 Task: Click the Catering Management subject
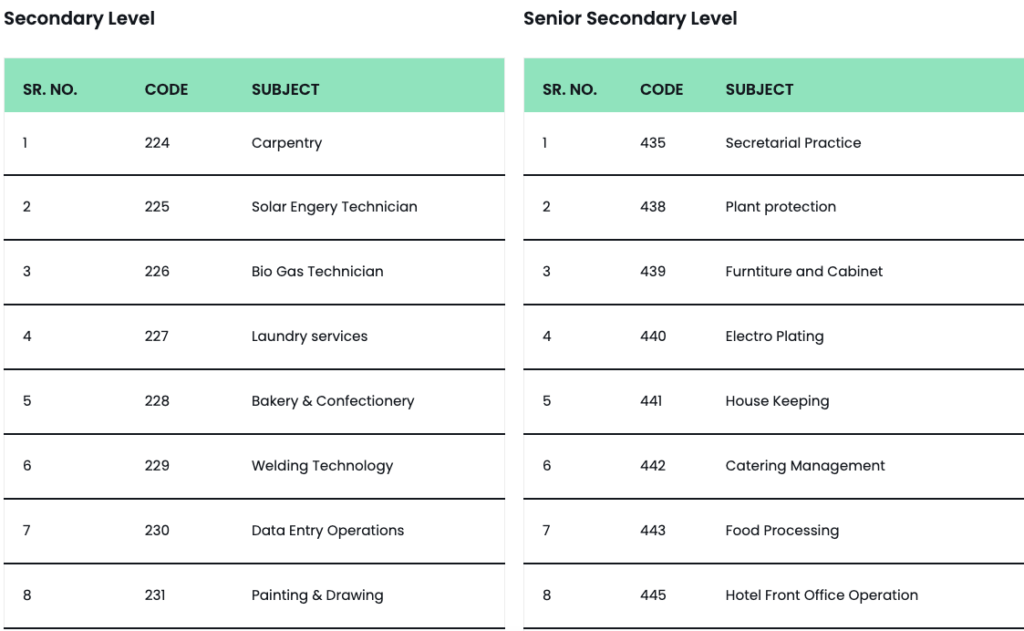tap(805, 466)
